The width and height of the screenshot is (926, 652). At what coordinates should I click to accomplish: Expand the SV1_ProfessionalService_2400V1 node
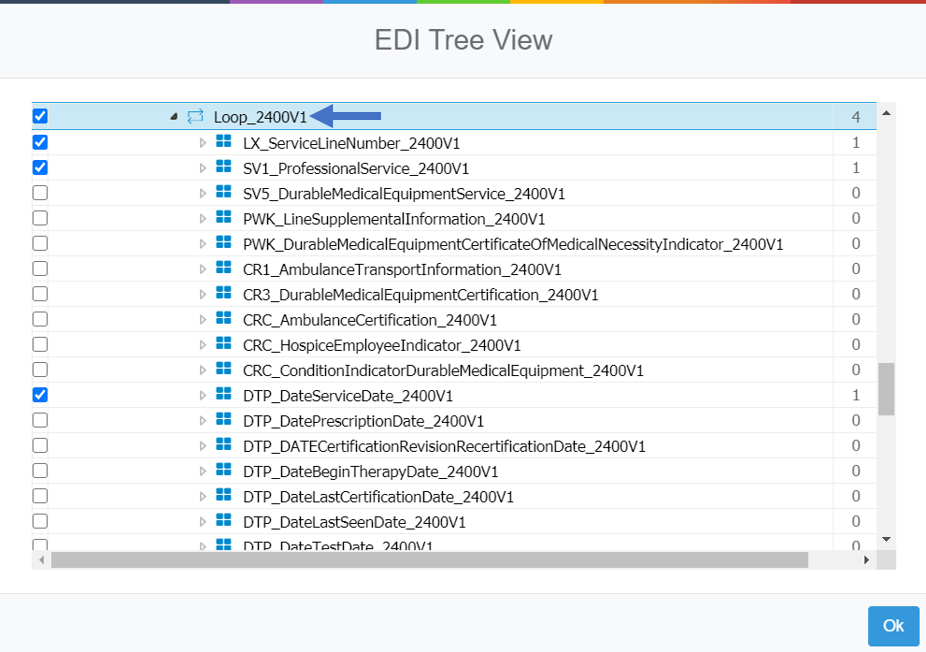tap(203, 168)
